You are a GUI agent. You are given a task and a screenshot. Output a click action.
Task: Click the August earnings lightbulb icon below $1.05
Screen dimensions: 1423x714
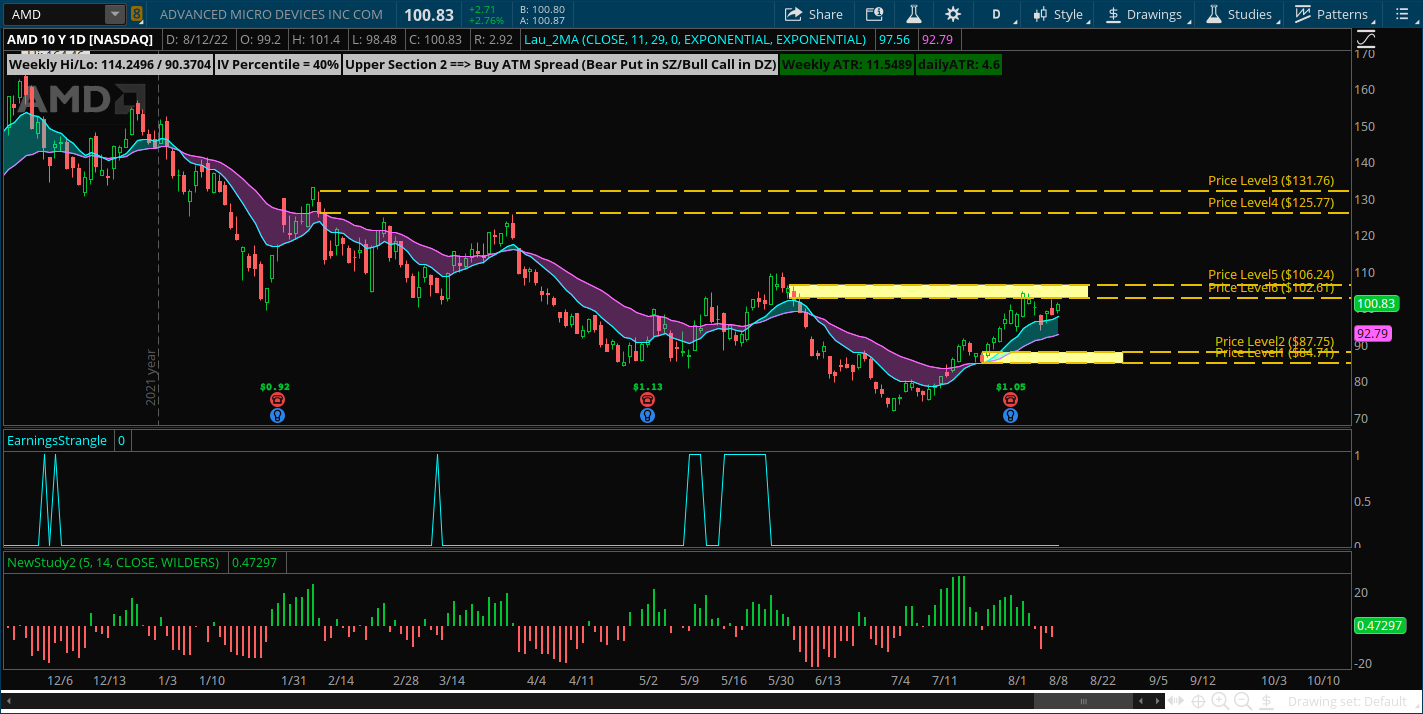[1011, 415]
